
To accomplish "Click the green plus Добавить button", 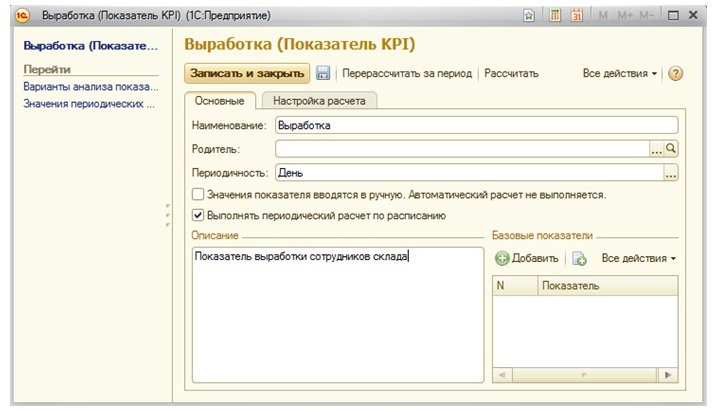I will click(527, 259).
